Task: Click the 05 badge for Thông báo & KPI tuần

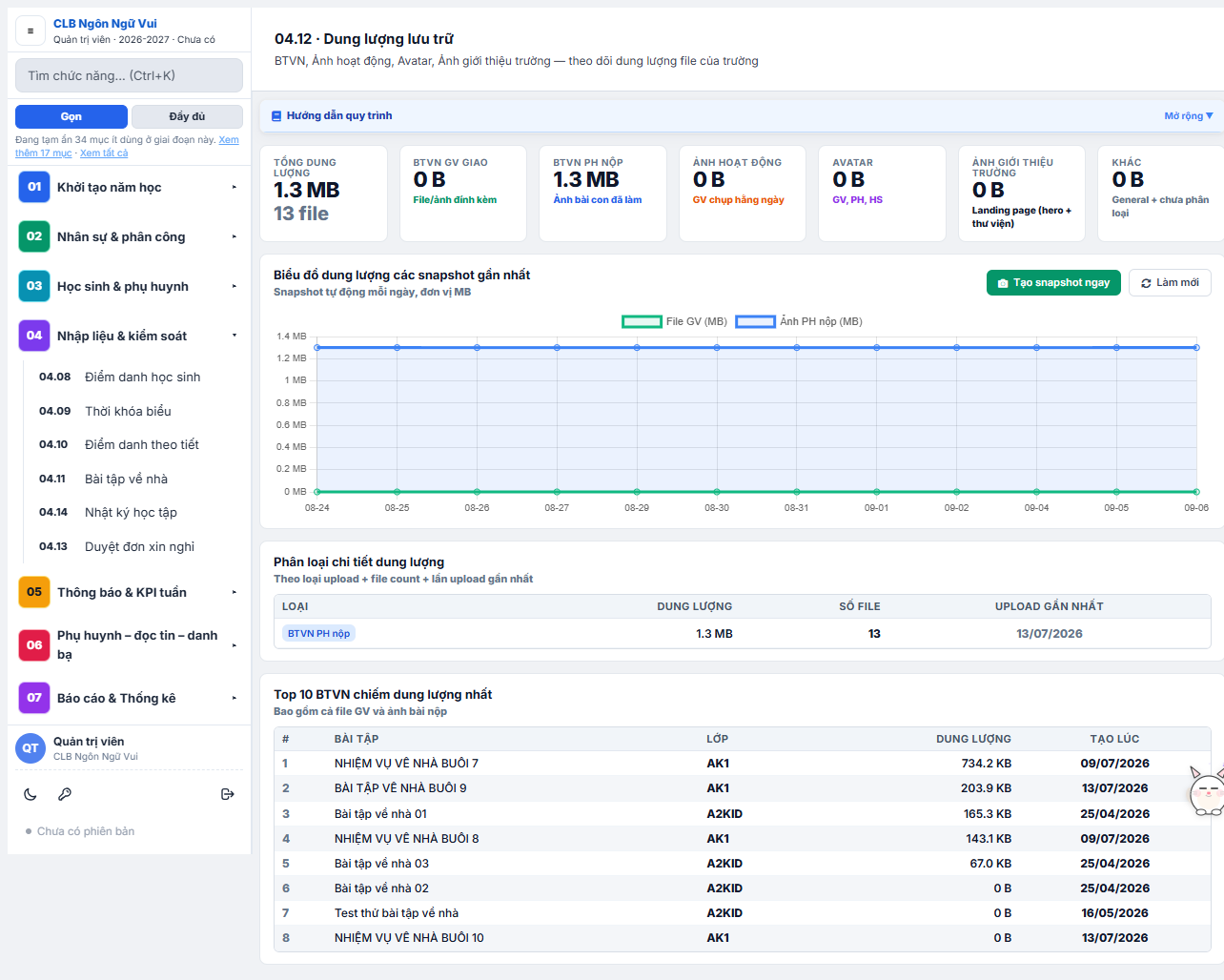Action: pos(34,592)
